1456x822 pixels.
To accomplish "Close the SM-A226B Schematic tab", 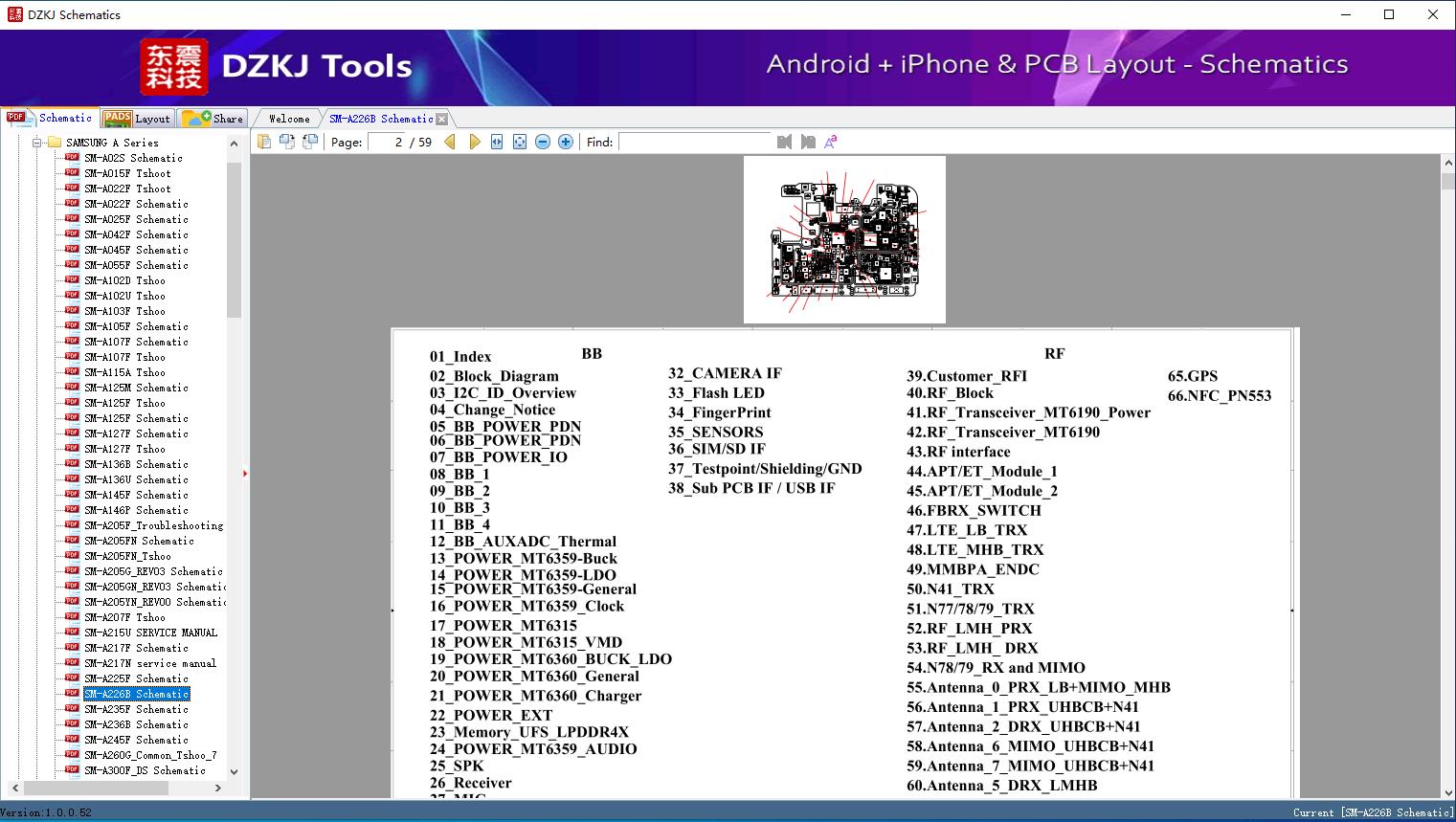I will [441, 119].
